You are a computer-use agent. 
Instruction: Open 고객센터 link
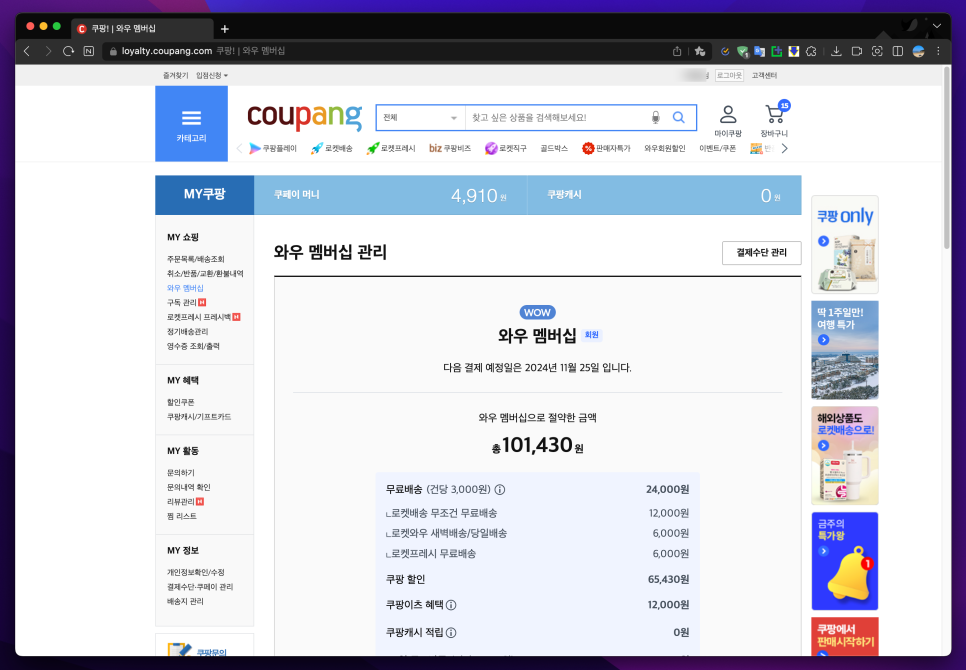tap(764, 75)
